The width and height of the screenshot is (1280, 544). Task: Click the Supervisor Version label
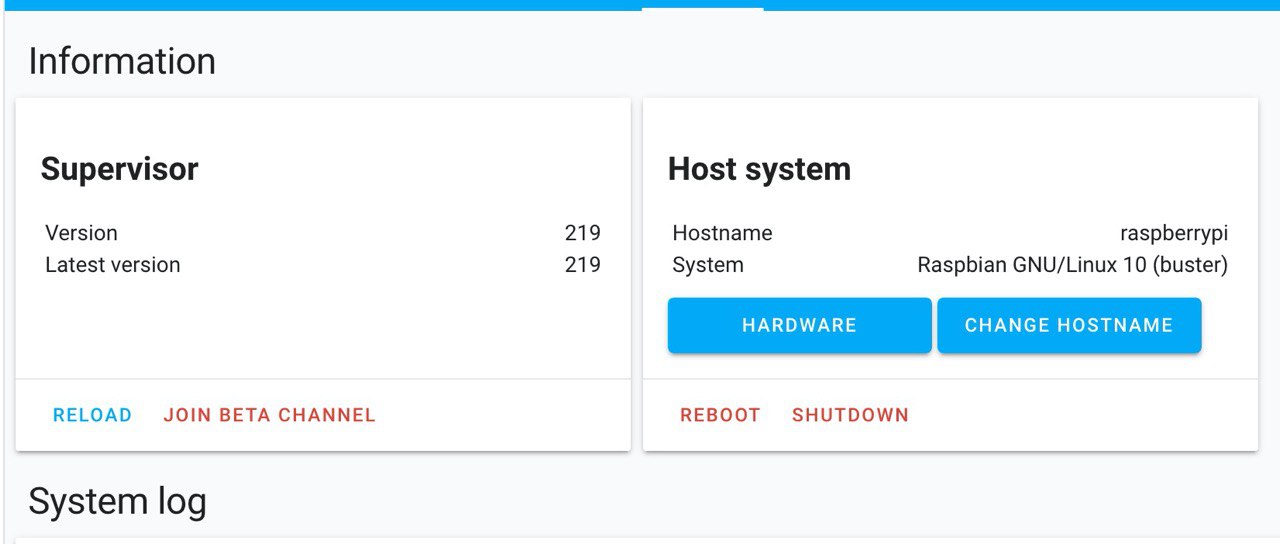click(x=81, y=233)
